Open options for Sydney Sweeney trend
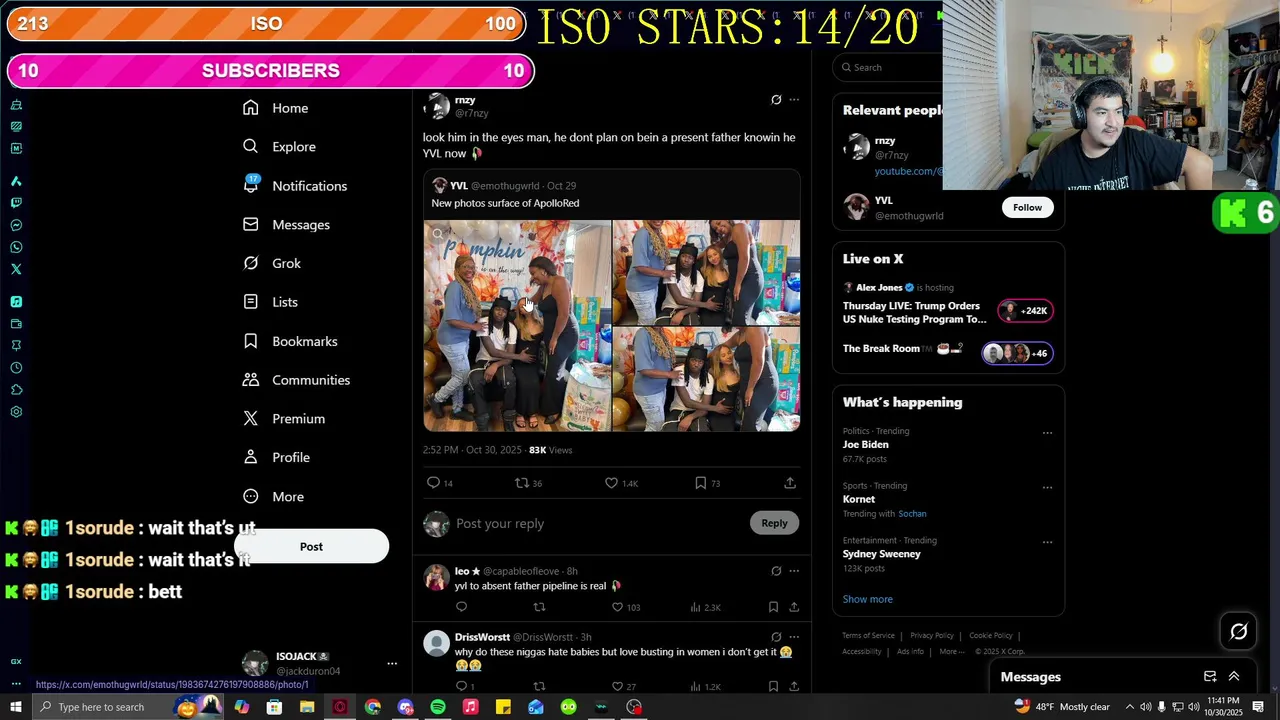Screen dimensions: 1280x720 coord(1047,542)
